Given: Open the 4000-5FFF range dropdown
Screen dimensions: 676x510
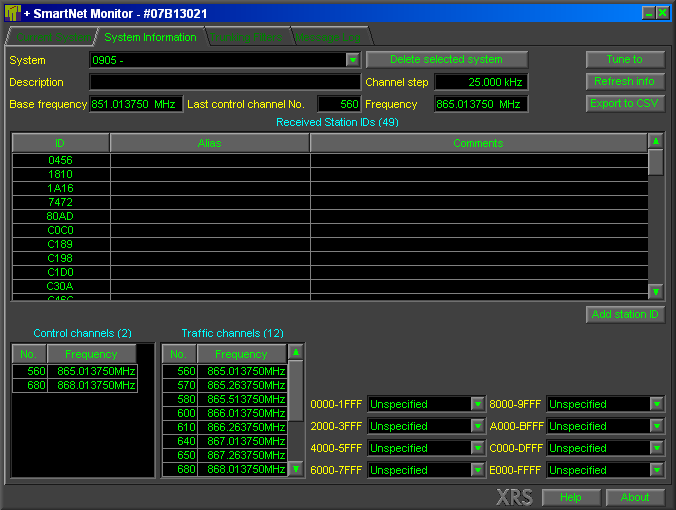Looking at the screenshot, I should pyautogui.click(x=478, y=448).
